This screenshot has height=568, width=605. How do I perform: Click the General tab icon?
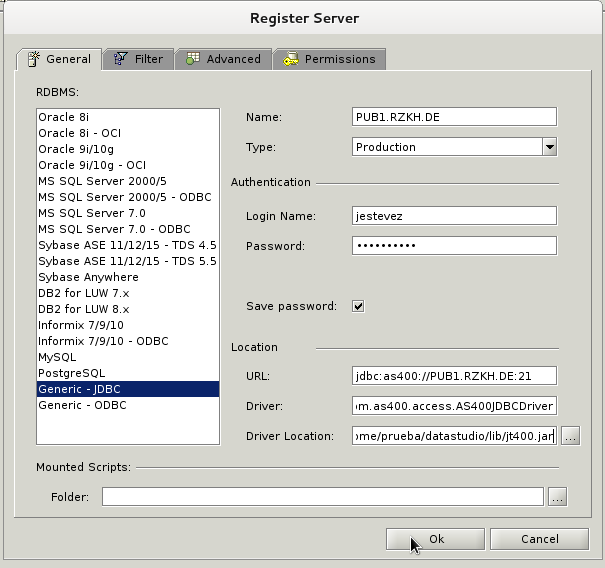34,59
